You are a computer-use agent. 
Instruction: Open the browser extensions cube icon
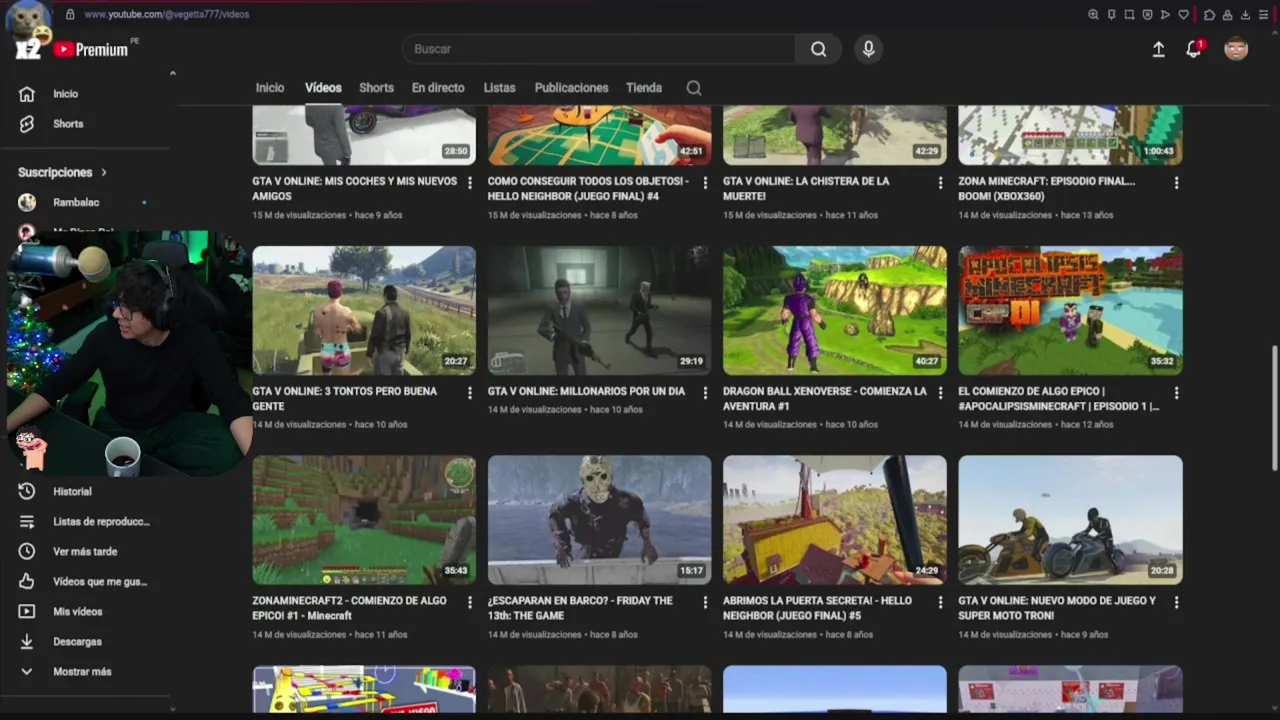pyautogui.click(x=1209, y=15)
